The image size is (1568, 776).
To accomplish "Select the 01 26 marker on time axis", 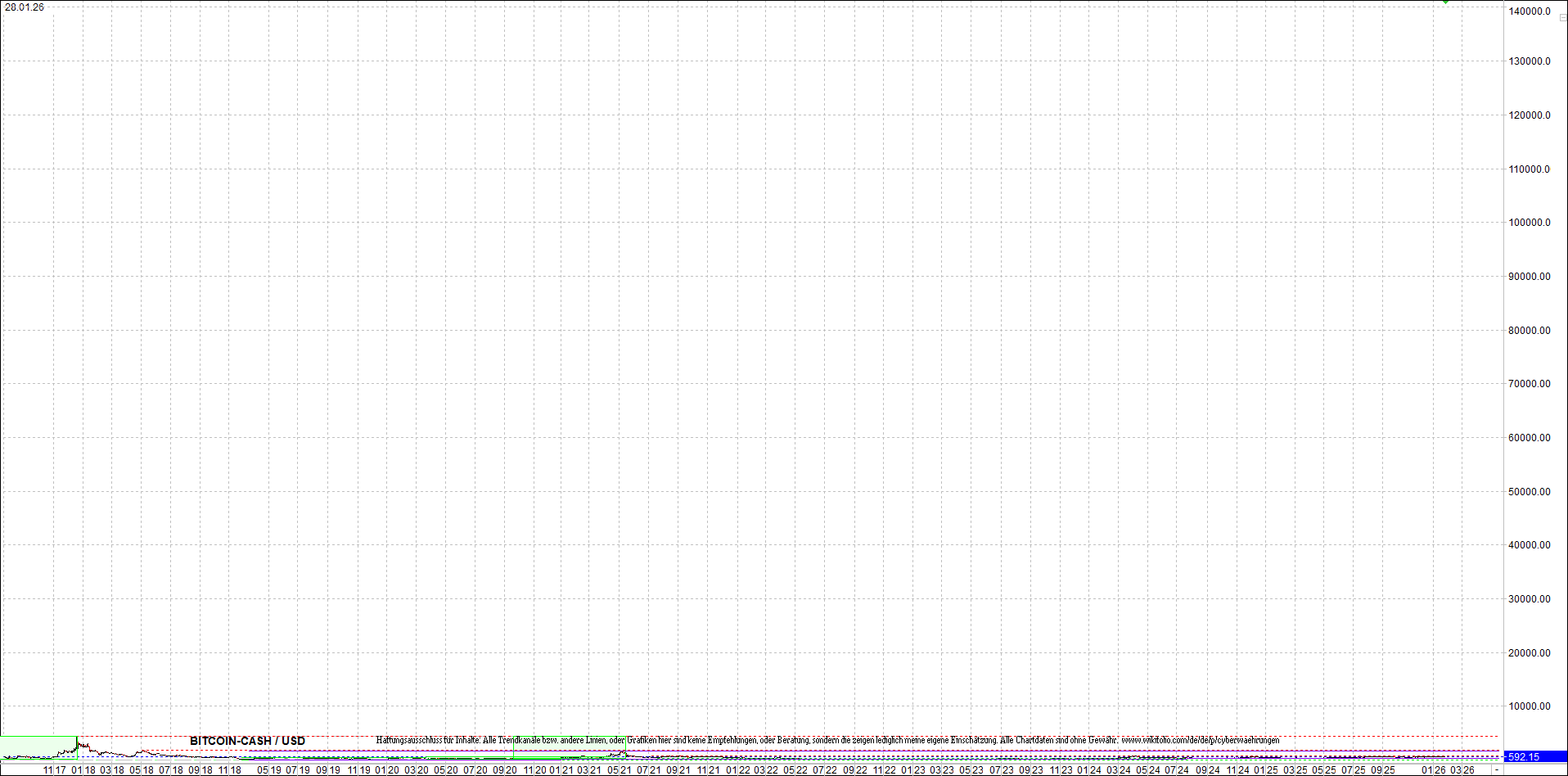I will [x=1433, y=770].
